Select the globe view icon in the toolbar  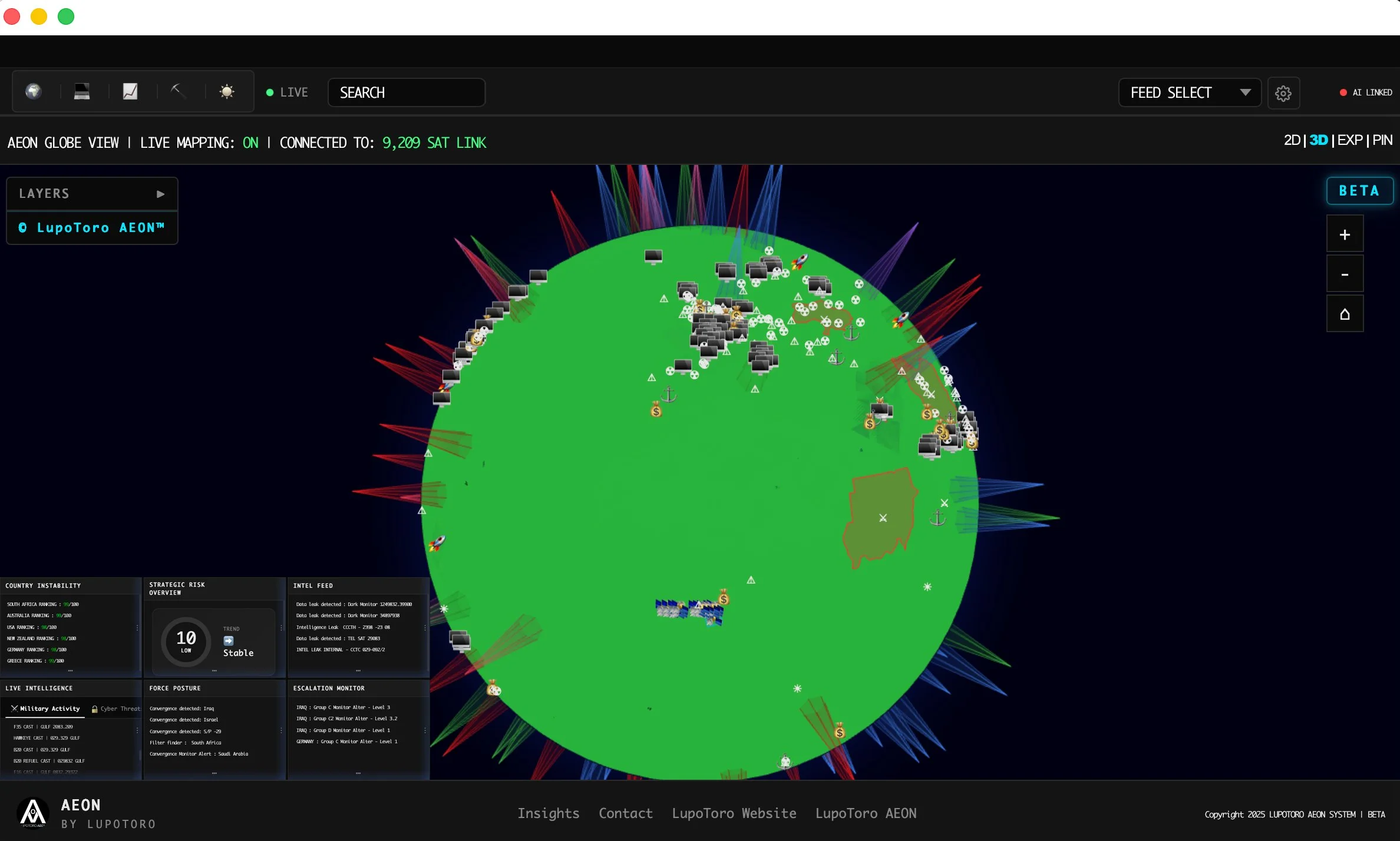coord(34,92)
